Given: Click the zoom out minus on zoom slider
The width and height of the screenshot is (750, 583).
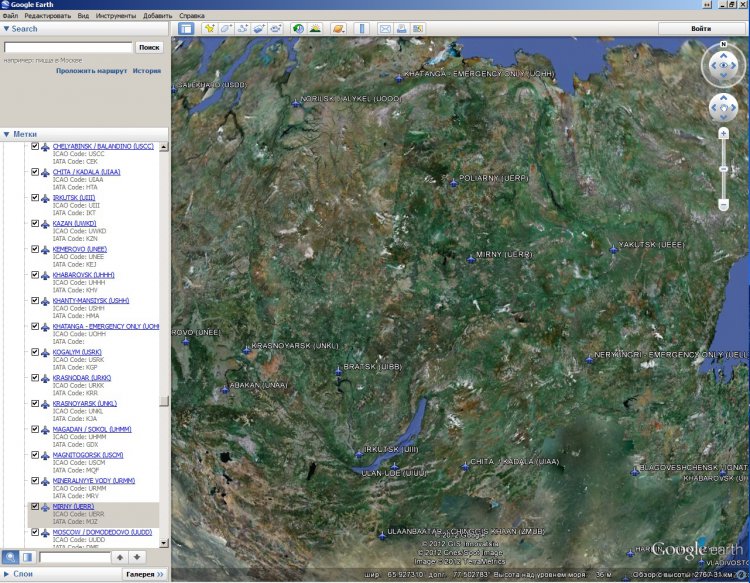Looking at the screenshot, I should (723, 205).
